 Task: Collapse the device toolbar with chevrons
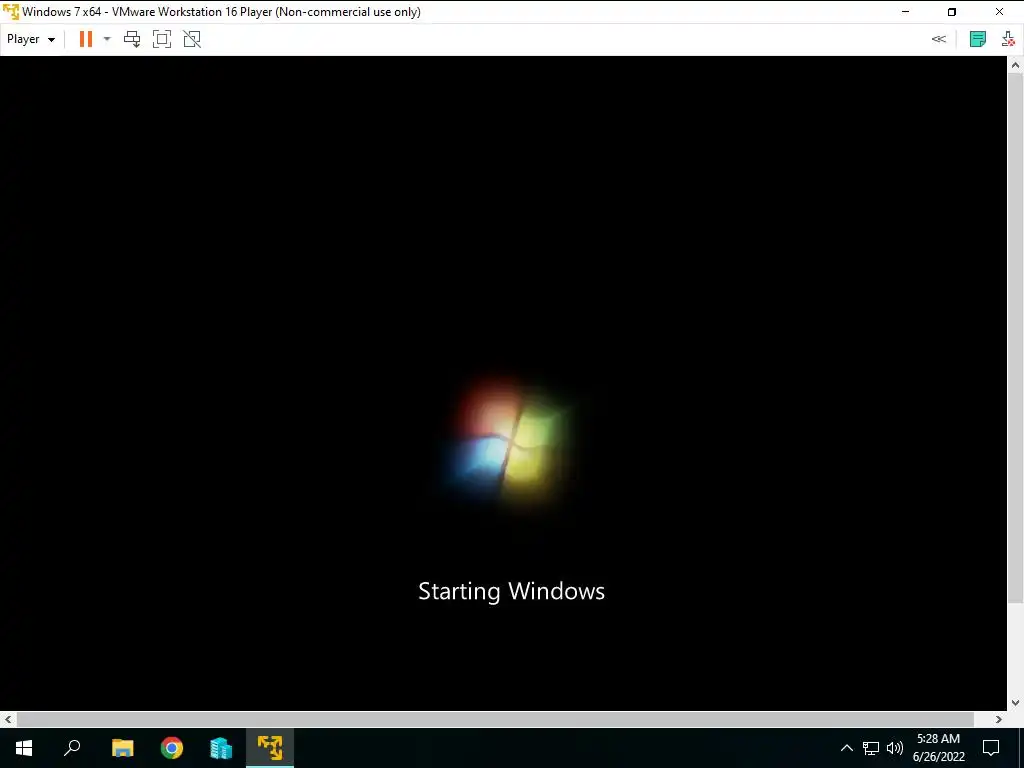pos(938,39)
